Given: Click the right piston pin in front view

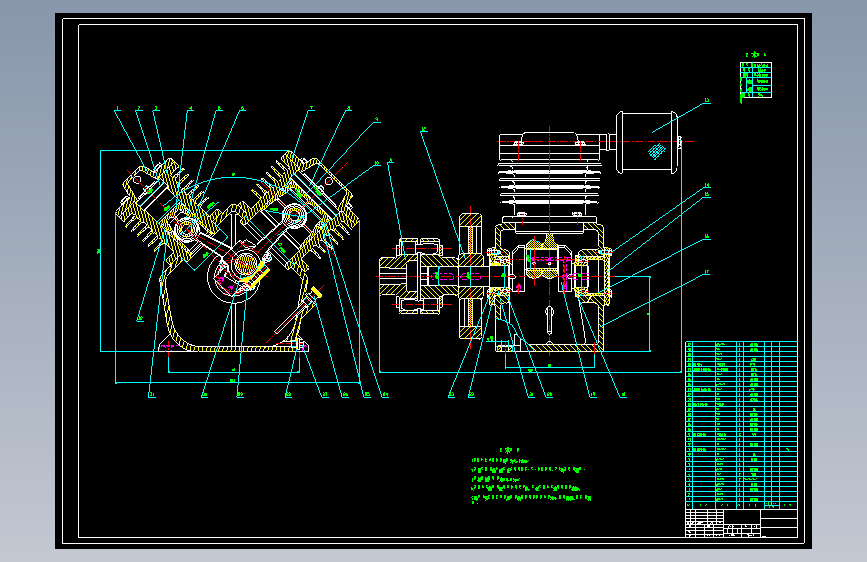Looking at the screenshot, I should [294, 215].
